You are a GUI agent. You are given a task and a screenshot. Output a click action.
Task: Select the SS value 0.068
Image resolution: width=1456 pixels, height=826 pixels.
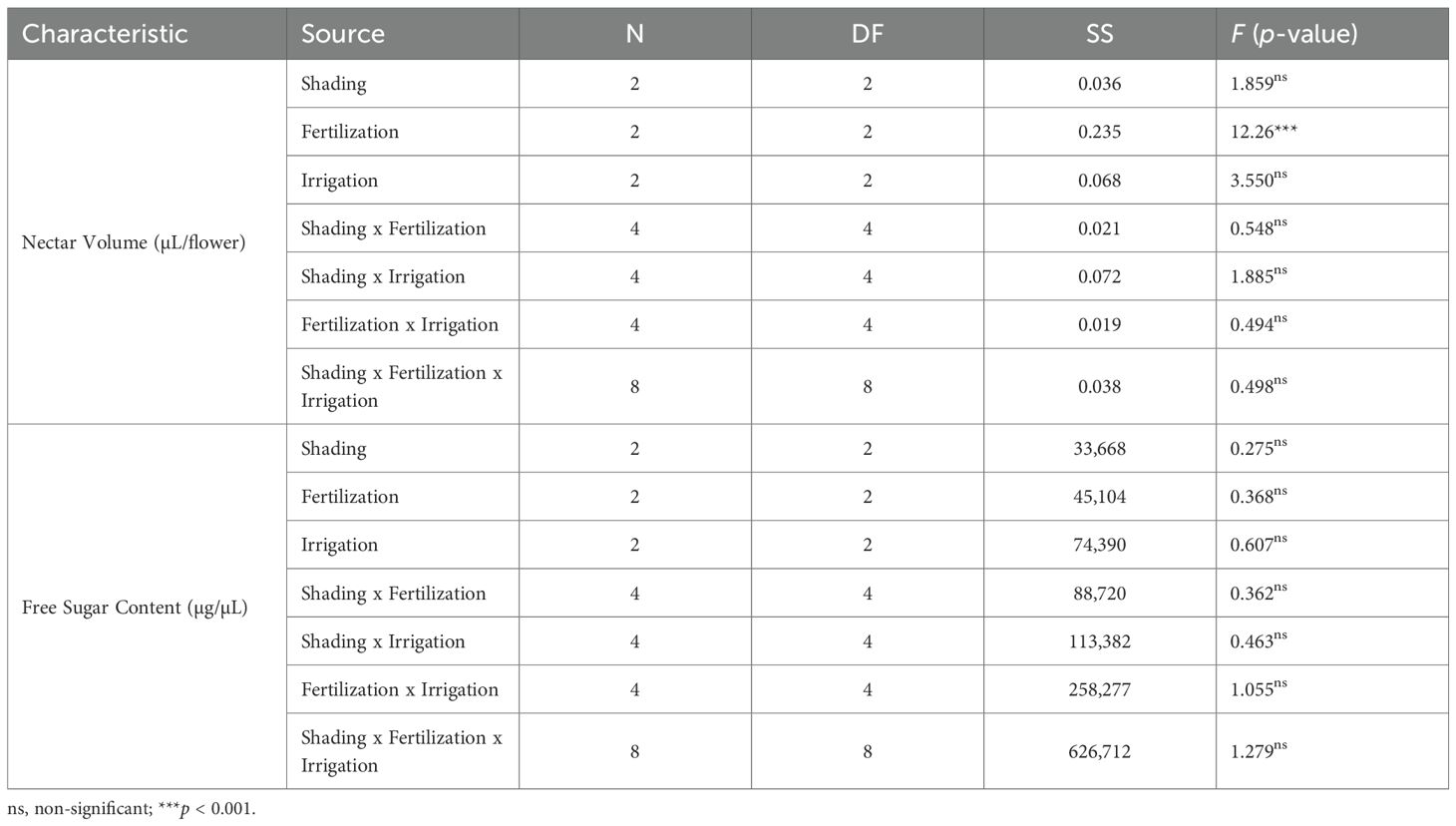coord(1099,181)
